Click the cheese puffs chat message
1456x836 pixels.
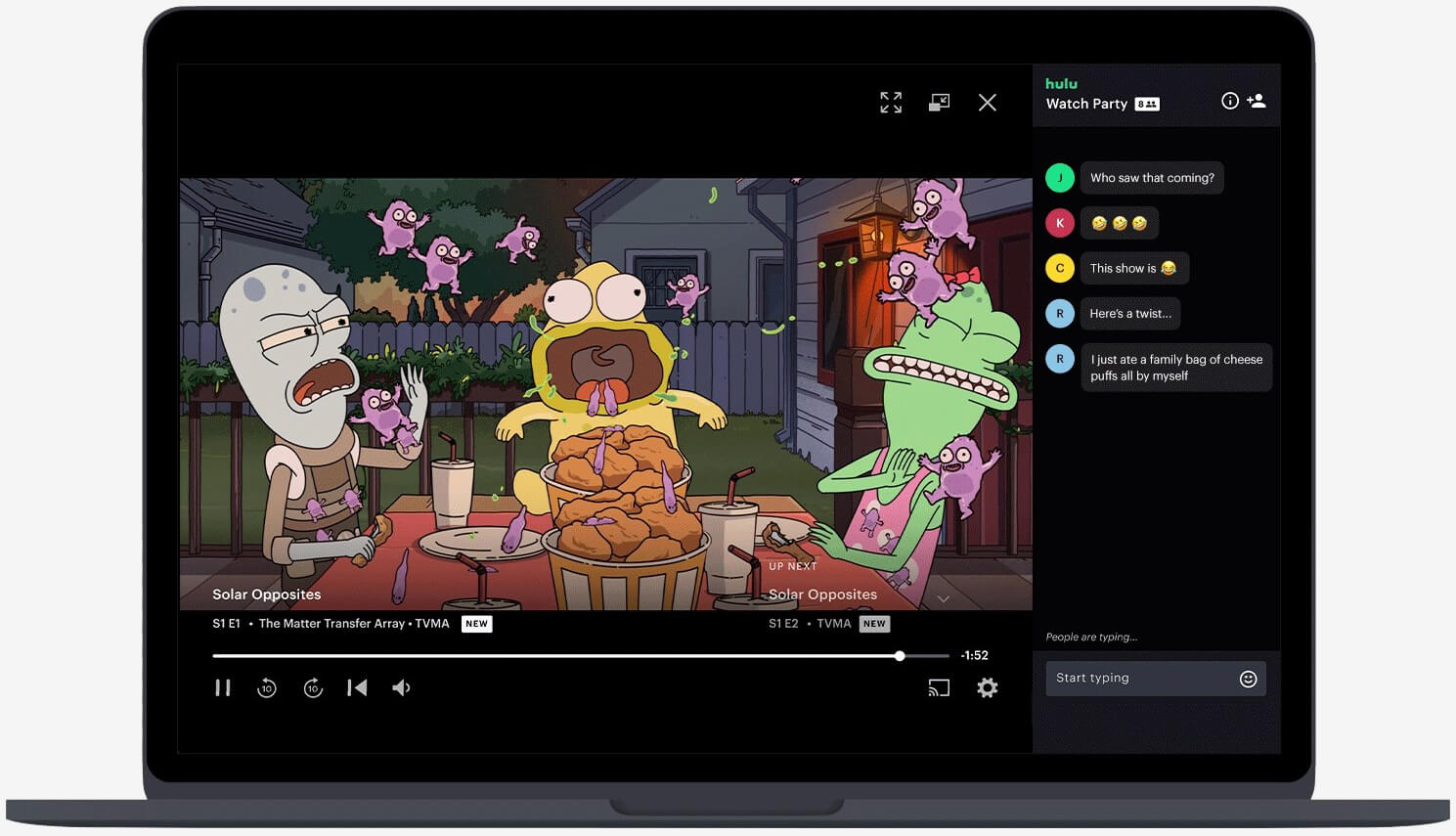[1176, 368]
